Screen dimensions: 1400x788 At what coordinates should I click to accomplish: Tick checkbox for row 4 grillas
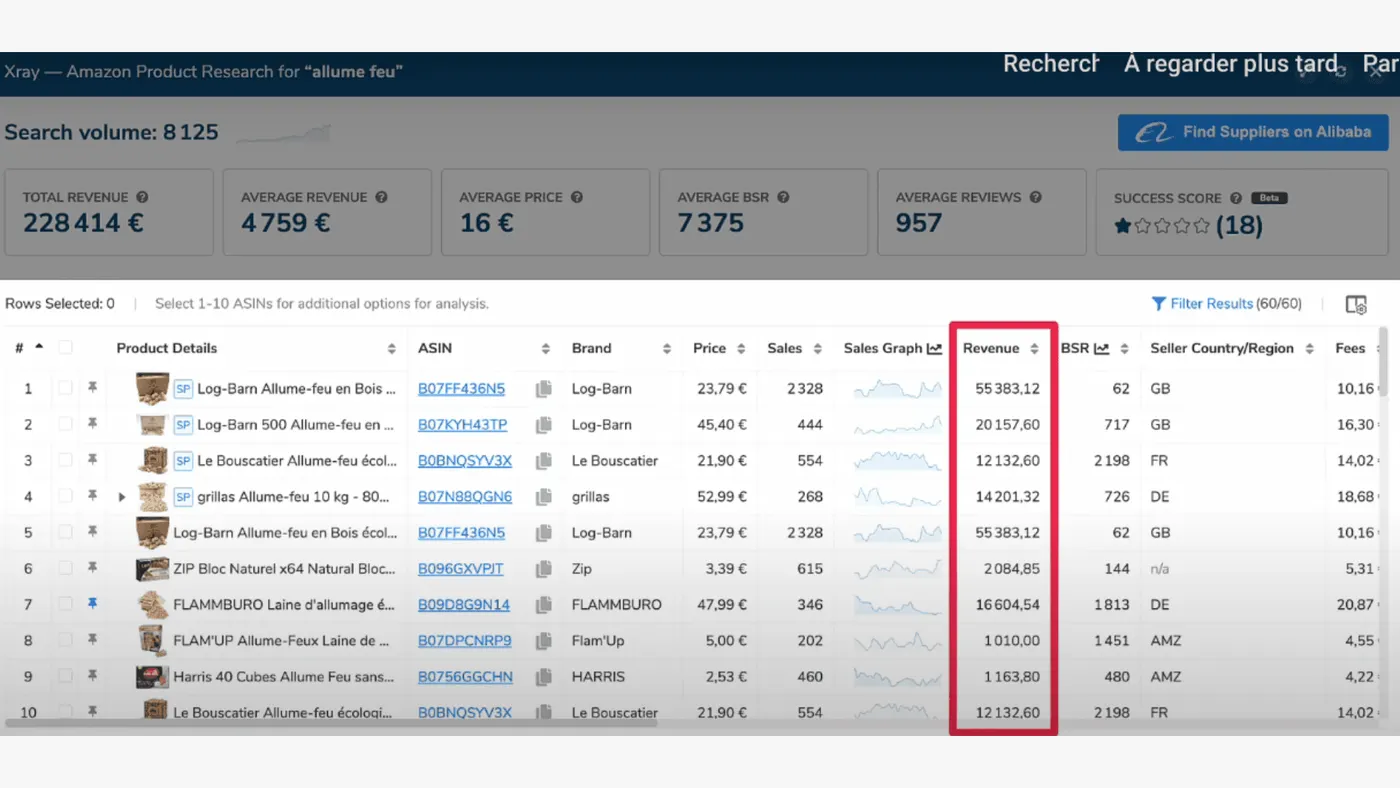coord(65,496)
